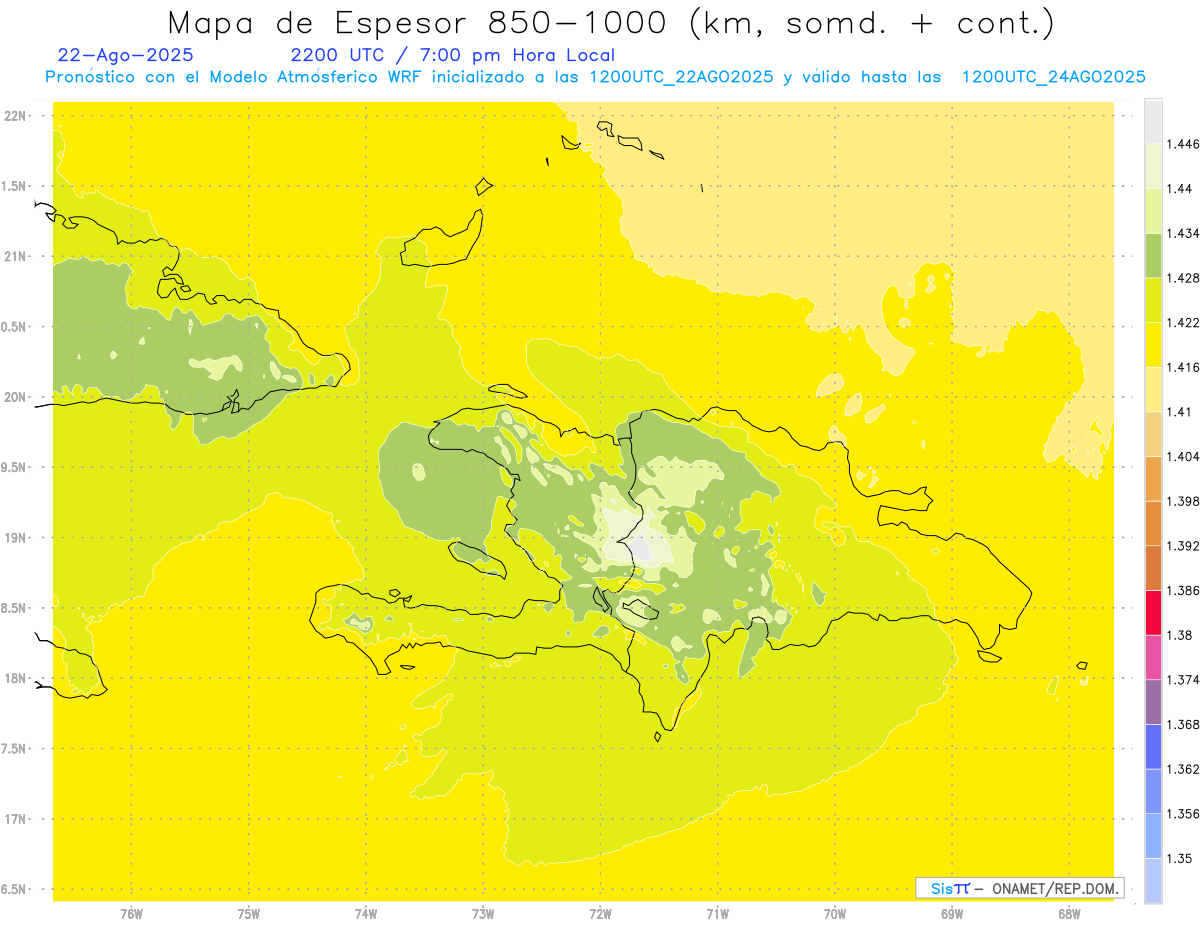Select the bright yellow legend swatch between 1.422 and 1.416

pyautogui.click(x=1153, y=345)
